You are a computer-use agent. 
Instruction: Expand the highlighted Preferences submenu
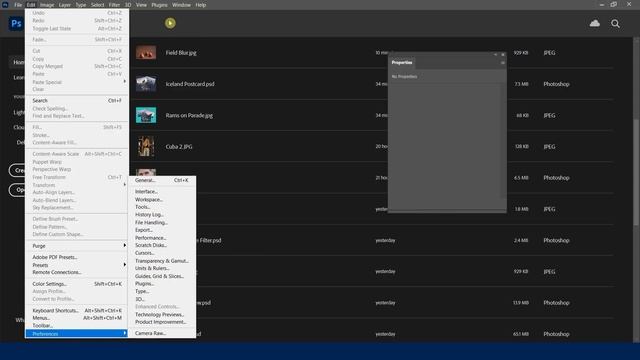tap(77, 333)
